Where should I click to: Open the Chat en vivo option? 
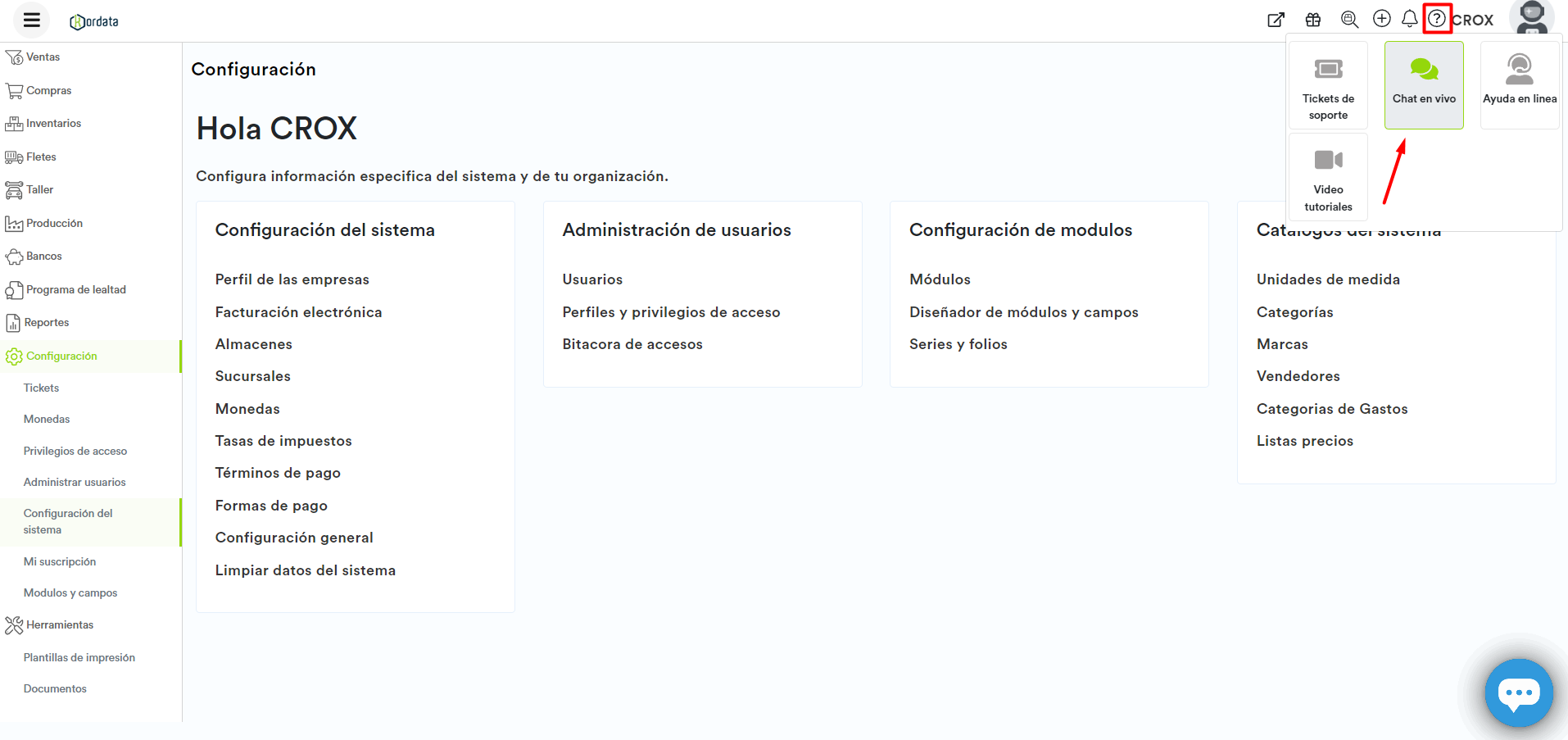coord(1423,84)
